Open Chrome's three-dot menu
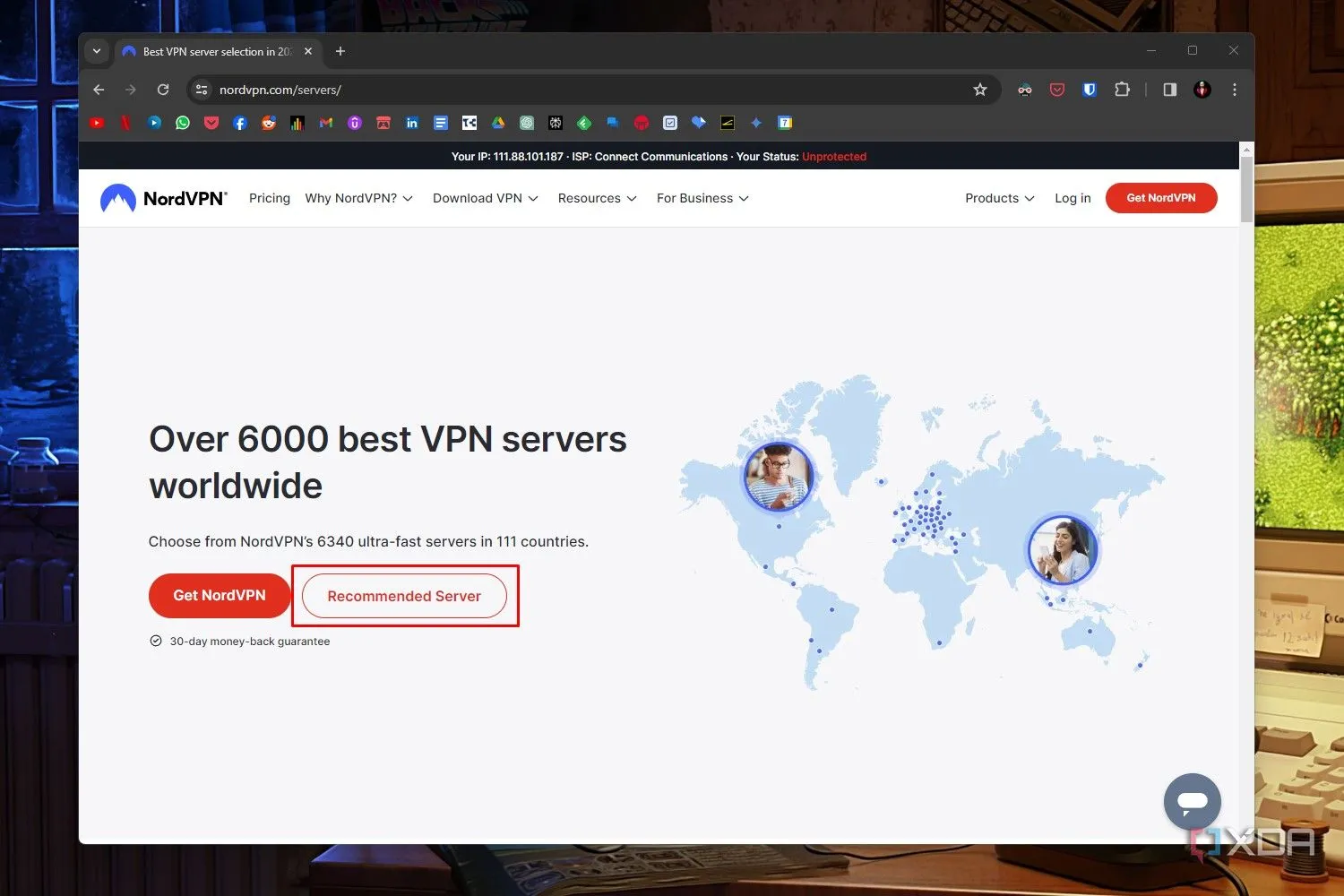This screenshot has width=1344, height=896. tap(1235, 90)
